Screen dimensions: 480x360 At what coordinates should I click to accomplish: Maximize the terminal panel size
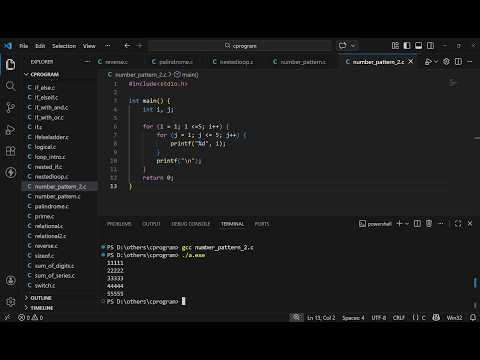point(458,224)
